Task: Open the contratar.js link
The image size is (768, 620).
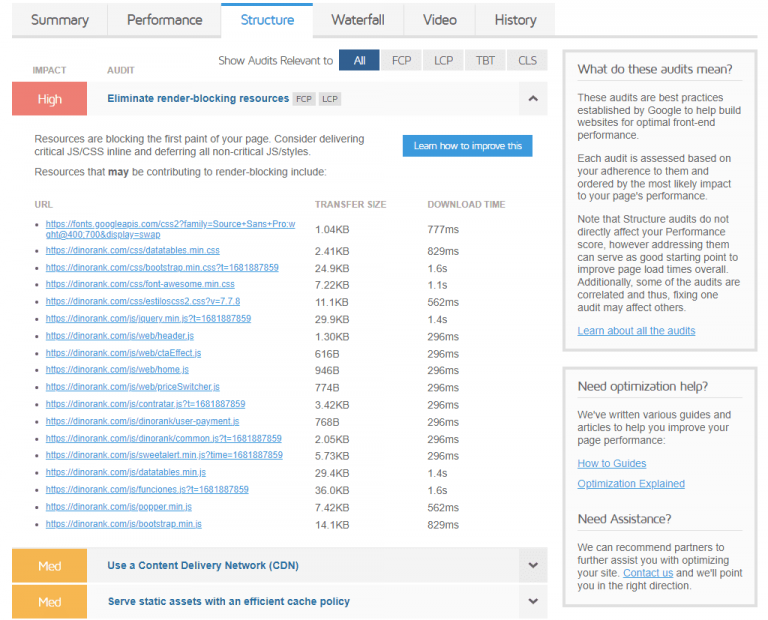Action: click(145, 404)
